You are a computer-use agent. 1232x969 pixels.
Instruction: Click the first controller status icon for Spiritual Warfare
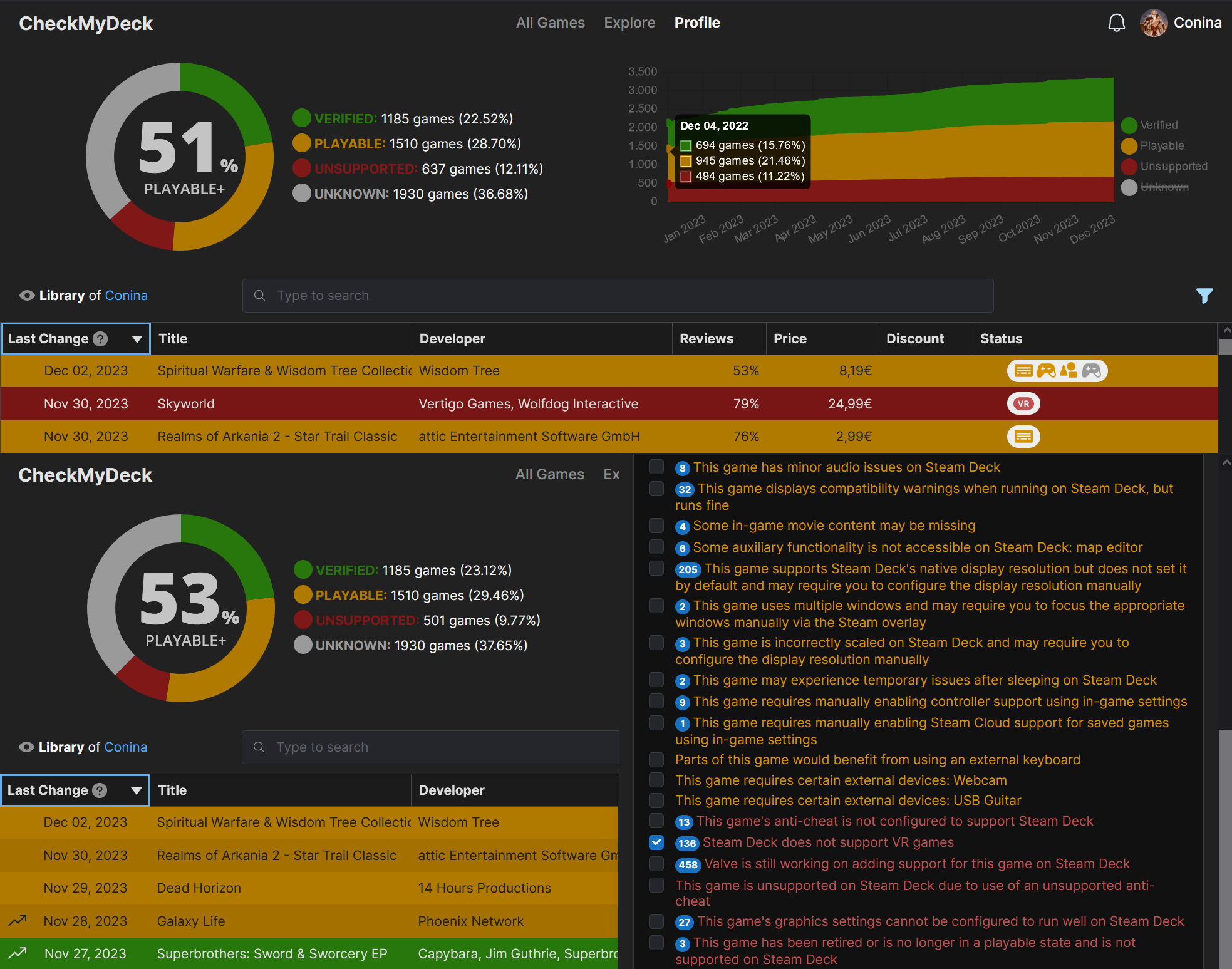click(1045, 371)
